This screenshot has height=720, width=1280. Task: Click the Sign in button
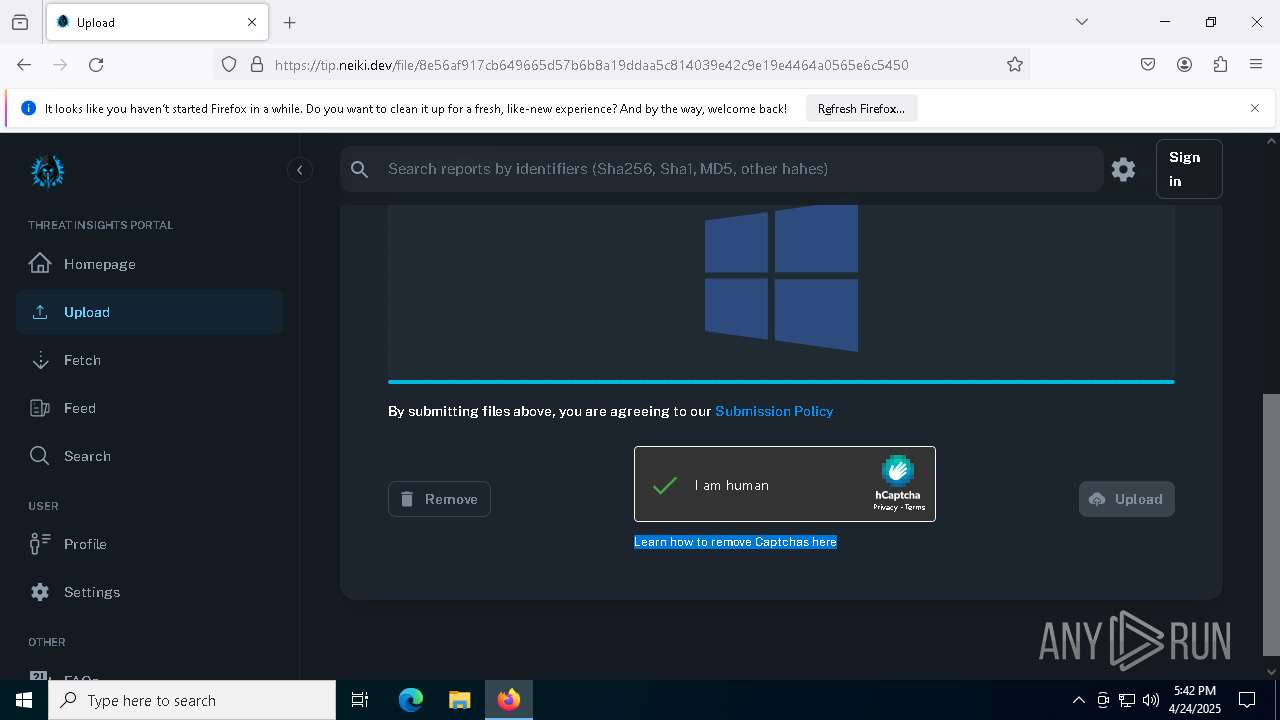click(x=1189, y=169)
